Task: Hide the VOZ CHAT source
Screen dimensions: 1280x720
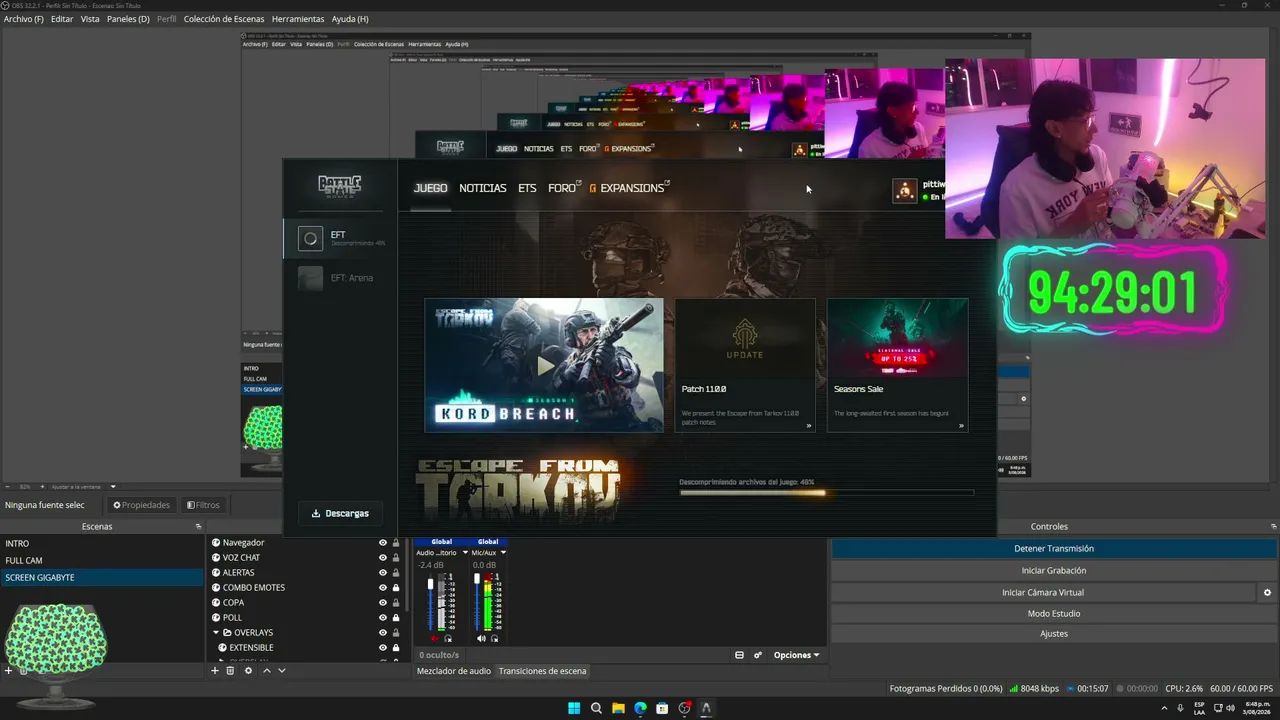Action: tap(382, 558)
